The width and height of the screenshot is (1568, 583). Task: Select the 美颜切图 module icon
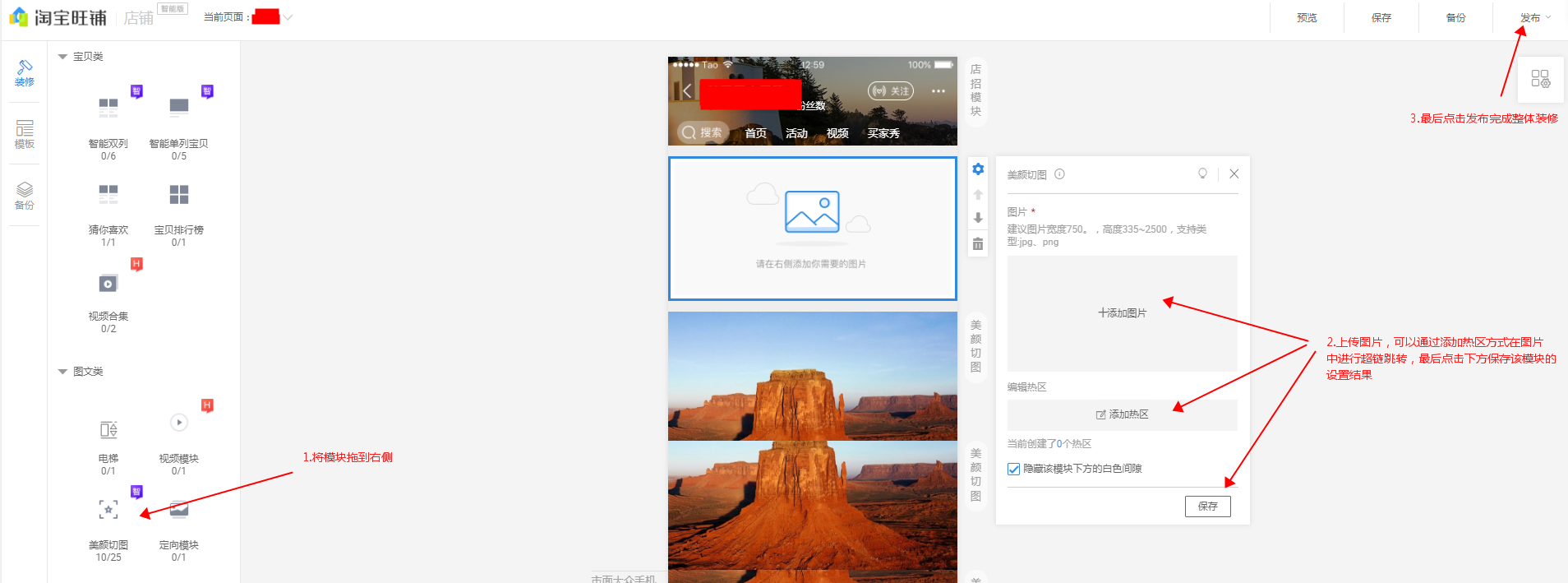108,509
